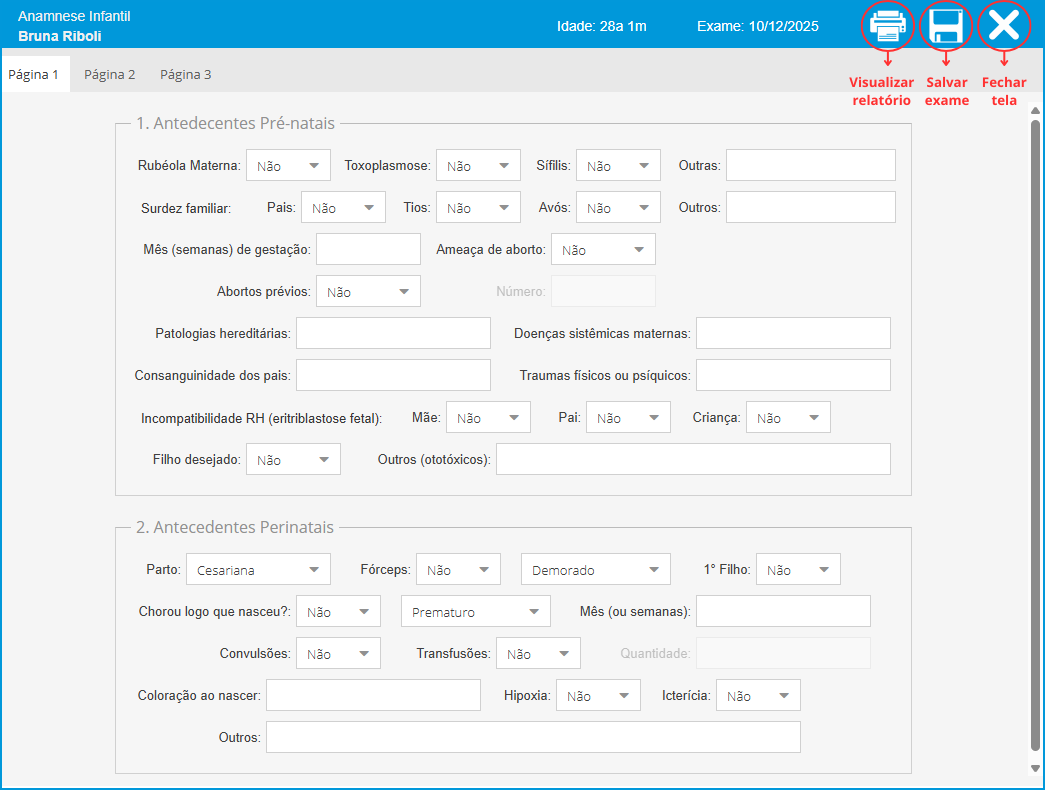Image resolution: width=1045 pixels, height=790 pixels.
Task: Open the Icterícia dropdown
Action: click(758, 696)
